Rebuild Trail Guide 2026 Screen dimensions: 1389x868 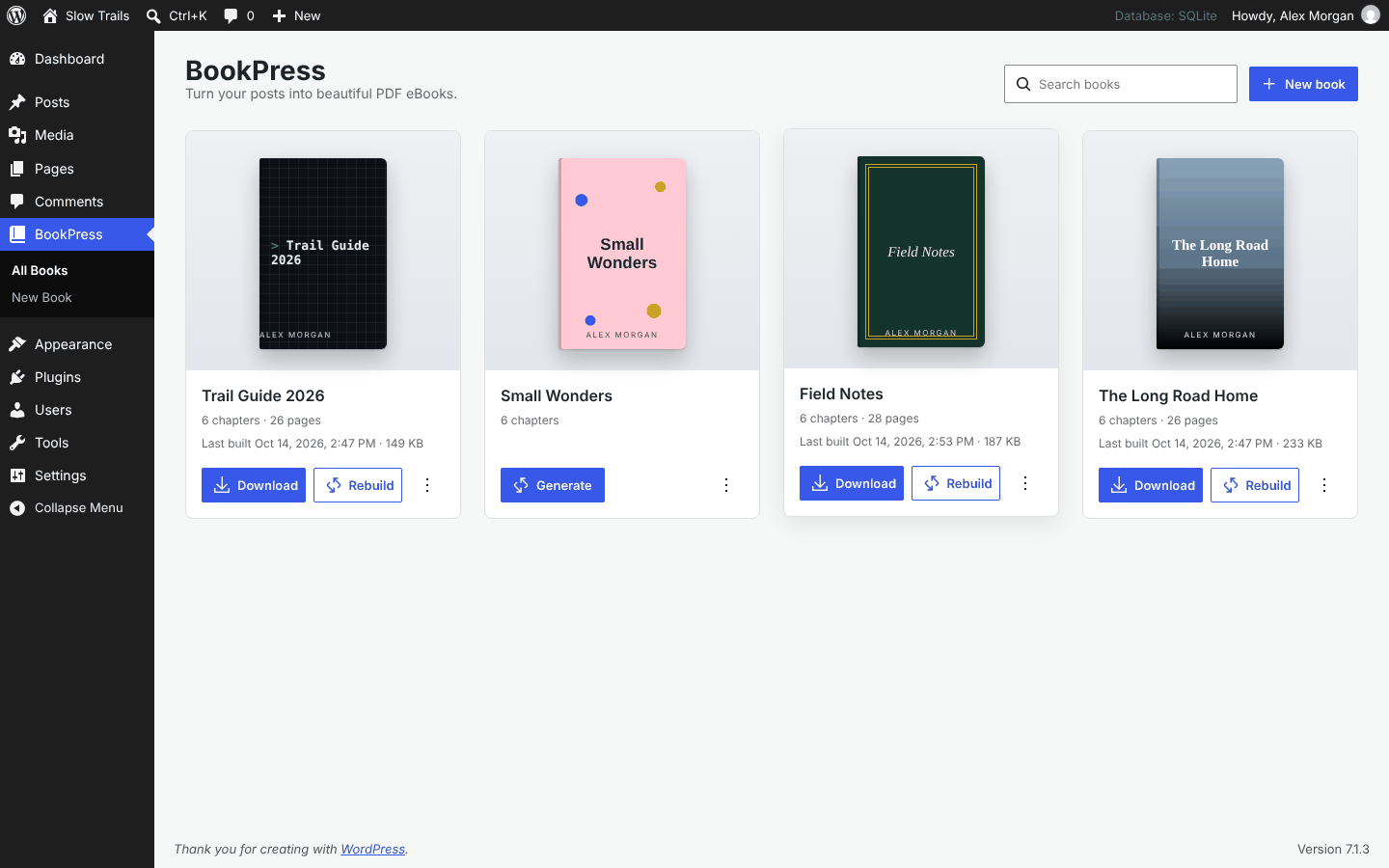[x=358, y=485]
